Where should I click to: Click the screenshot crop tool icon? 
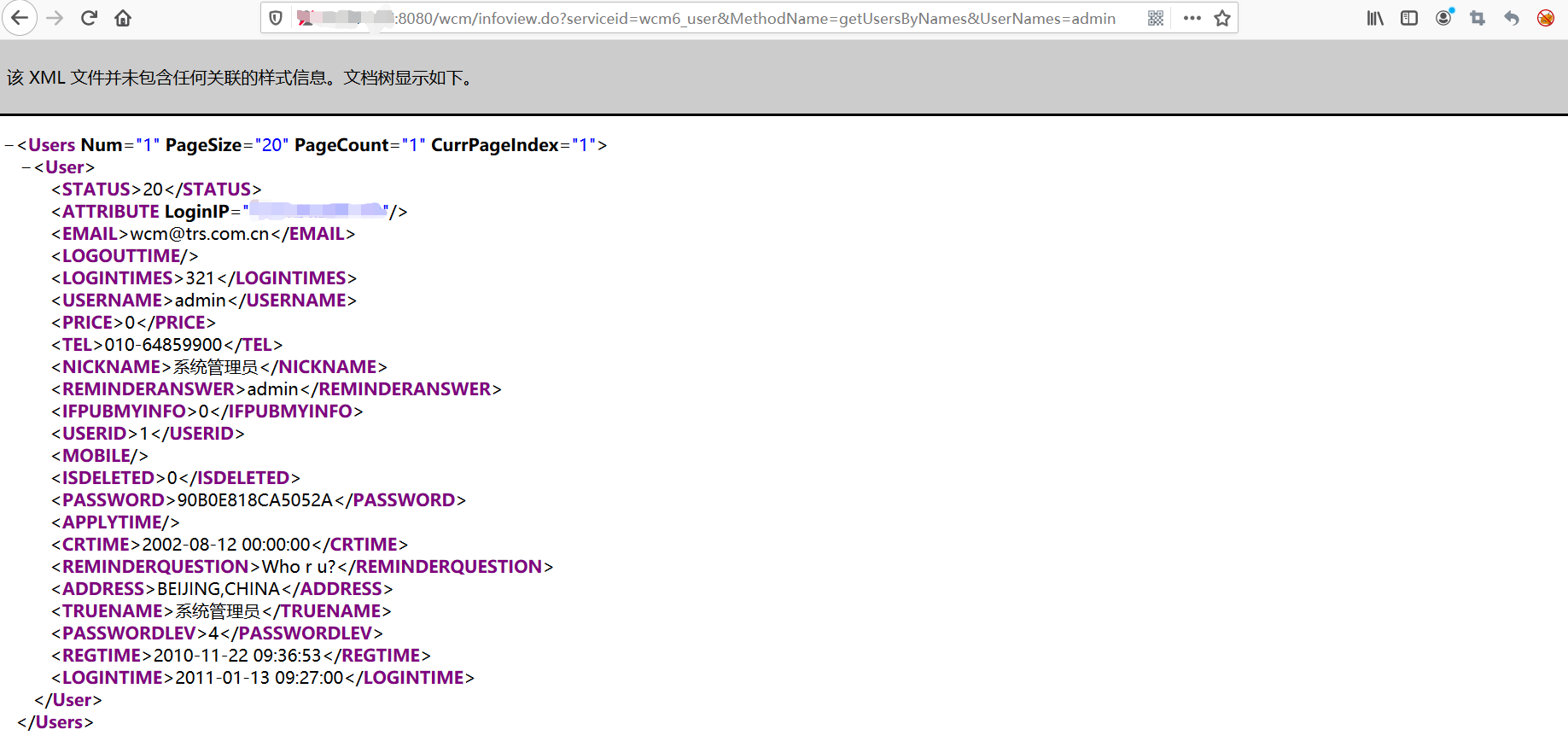point(1478,18)
